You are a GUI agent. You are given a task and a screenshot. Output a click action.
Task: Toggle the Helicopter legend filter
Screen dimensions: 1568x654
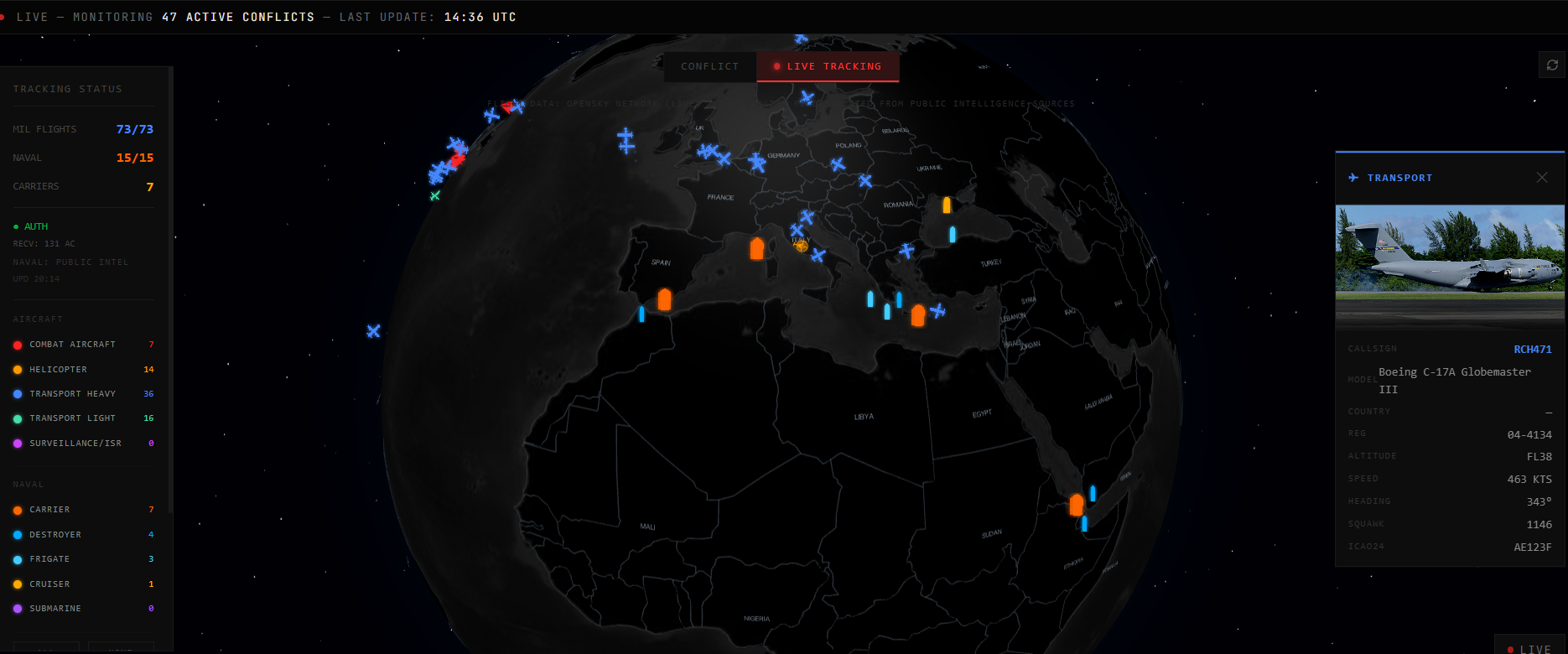coord(84,369)
